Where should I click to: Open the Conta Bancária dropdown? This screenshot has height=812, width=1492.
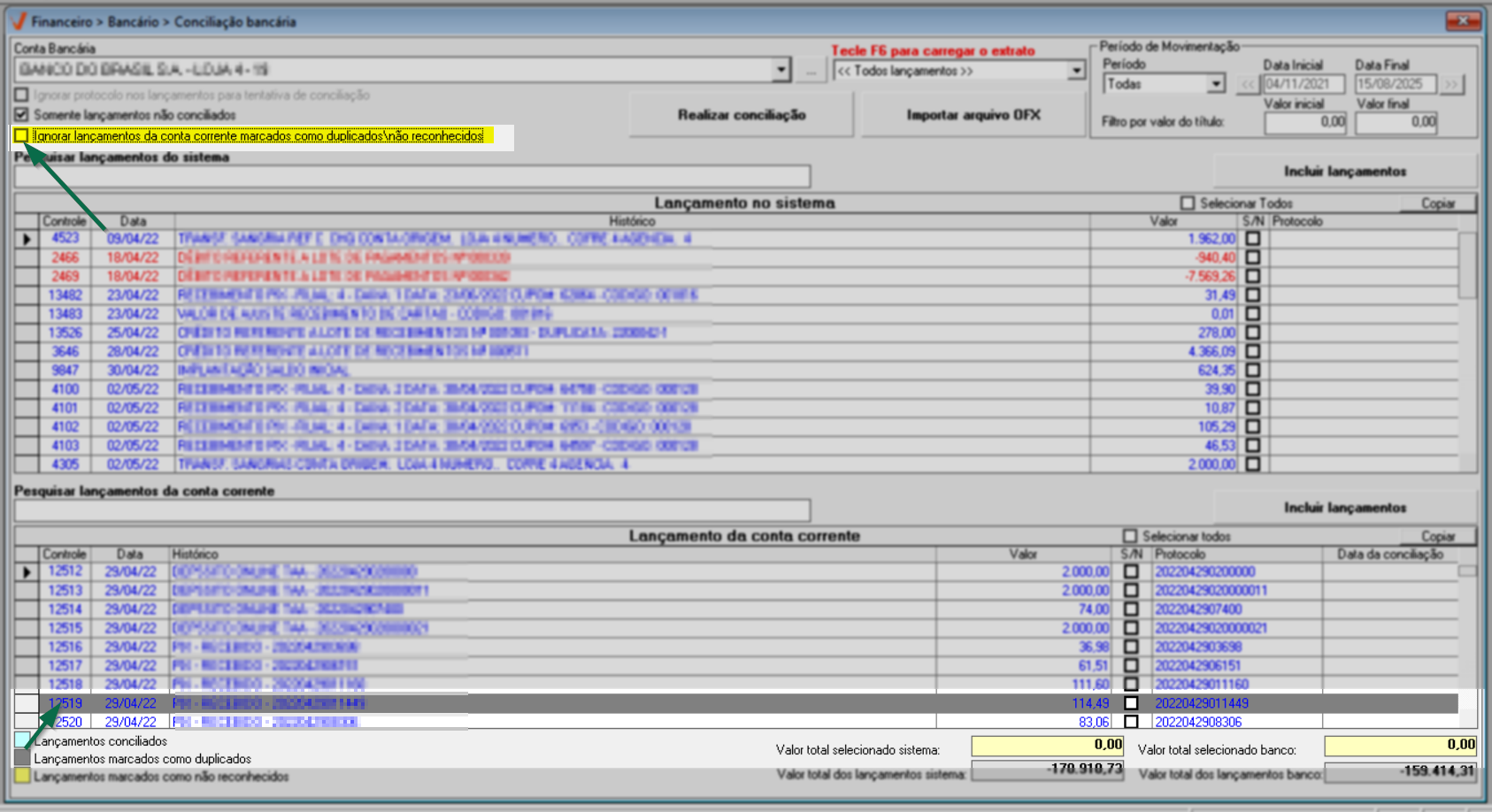[x=781, y=70]
